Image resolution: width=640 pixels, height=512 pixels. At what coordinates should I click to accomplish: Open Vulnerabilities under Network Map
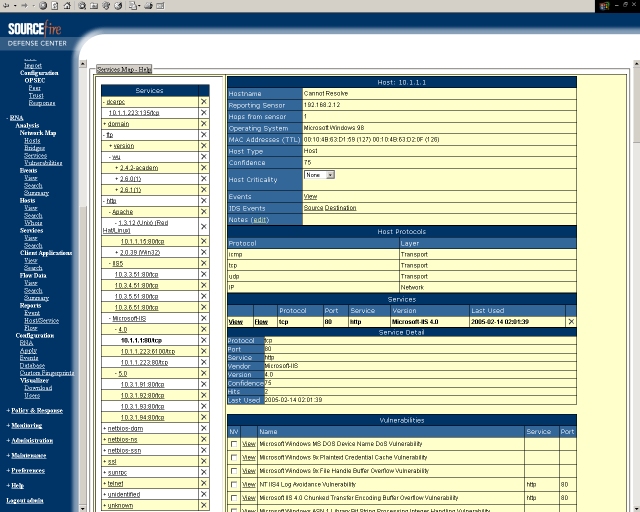tap(43, 163)
